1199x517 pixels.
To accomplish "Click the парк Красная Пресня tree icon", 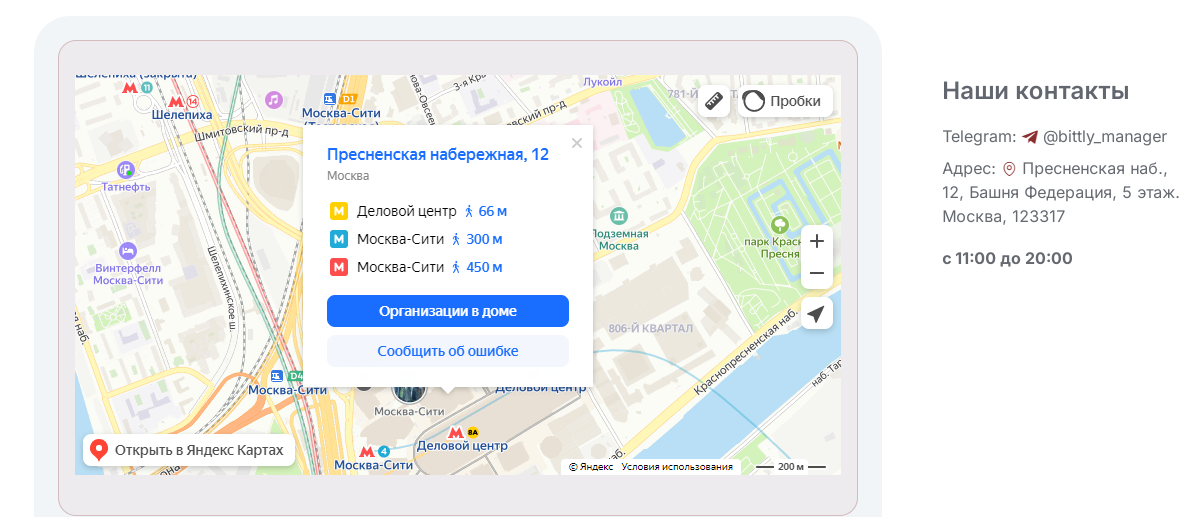I will click(780, 225).
